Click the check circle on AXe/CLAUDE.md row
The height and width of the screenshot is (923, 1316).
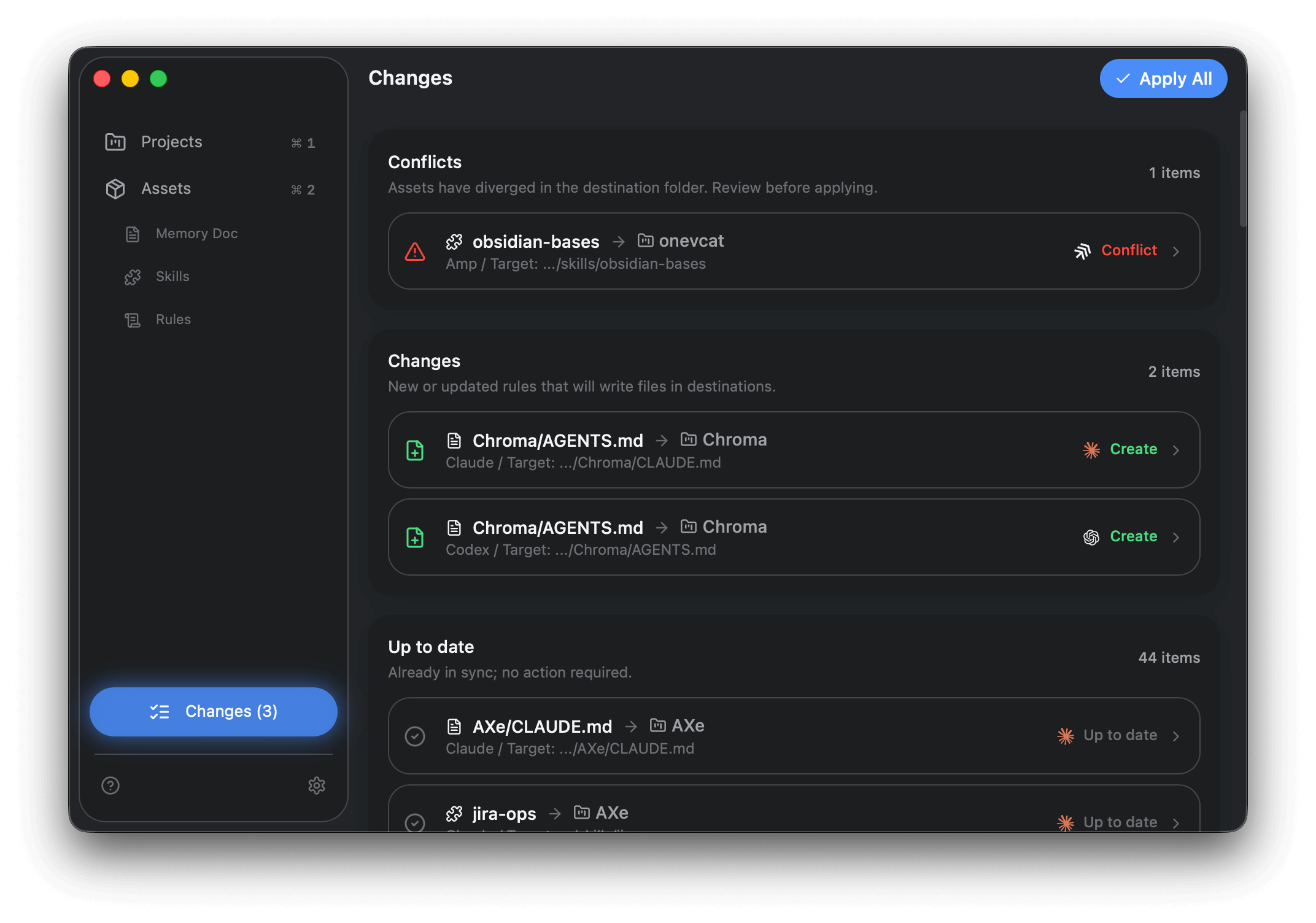coord(415,736)
